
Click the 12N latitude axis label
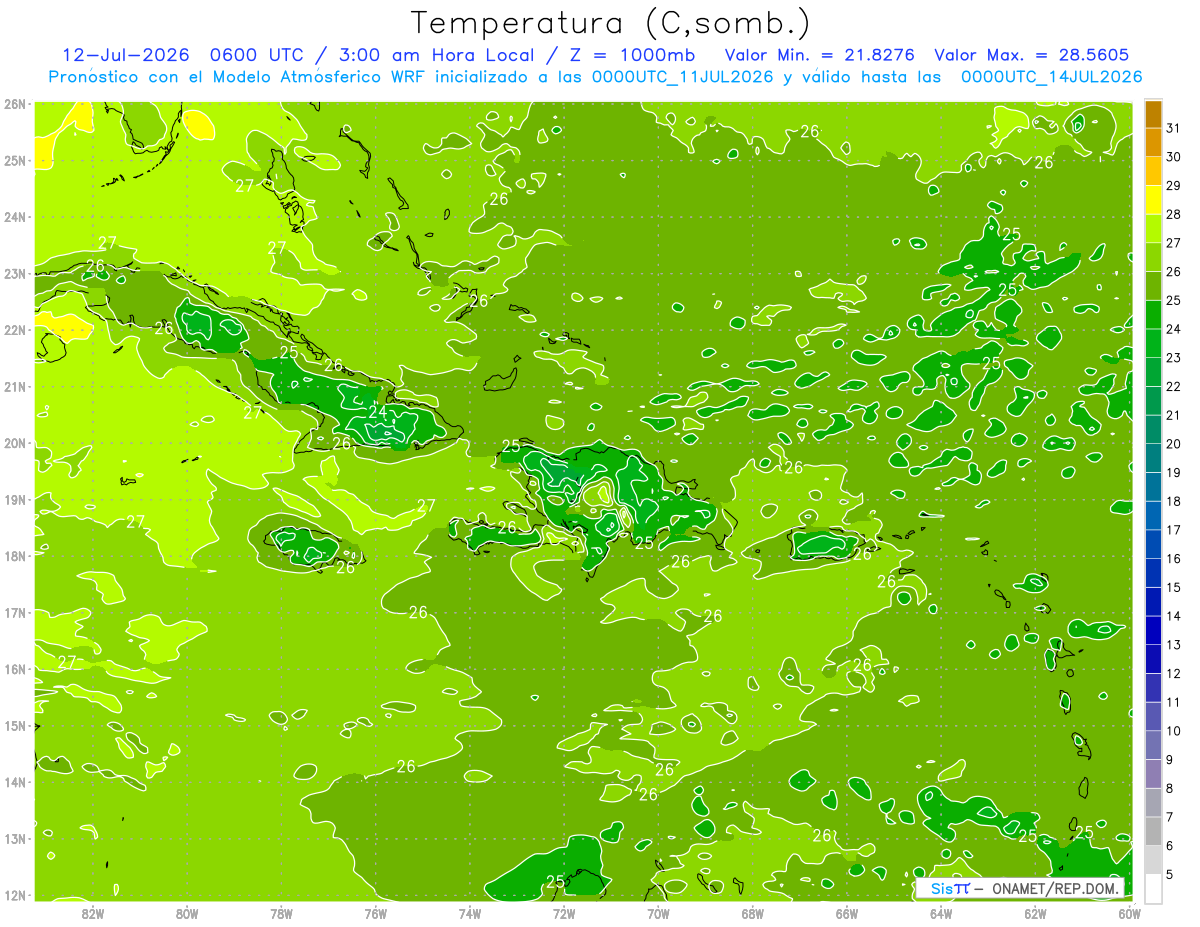pos(14,895)
